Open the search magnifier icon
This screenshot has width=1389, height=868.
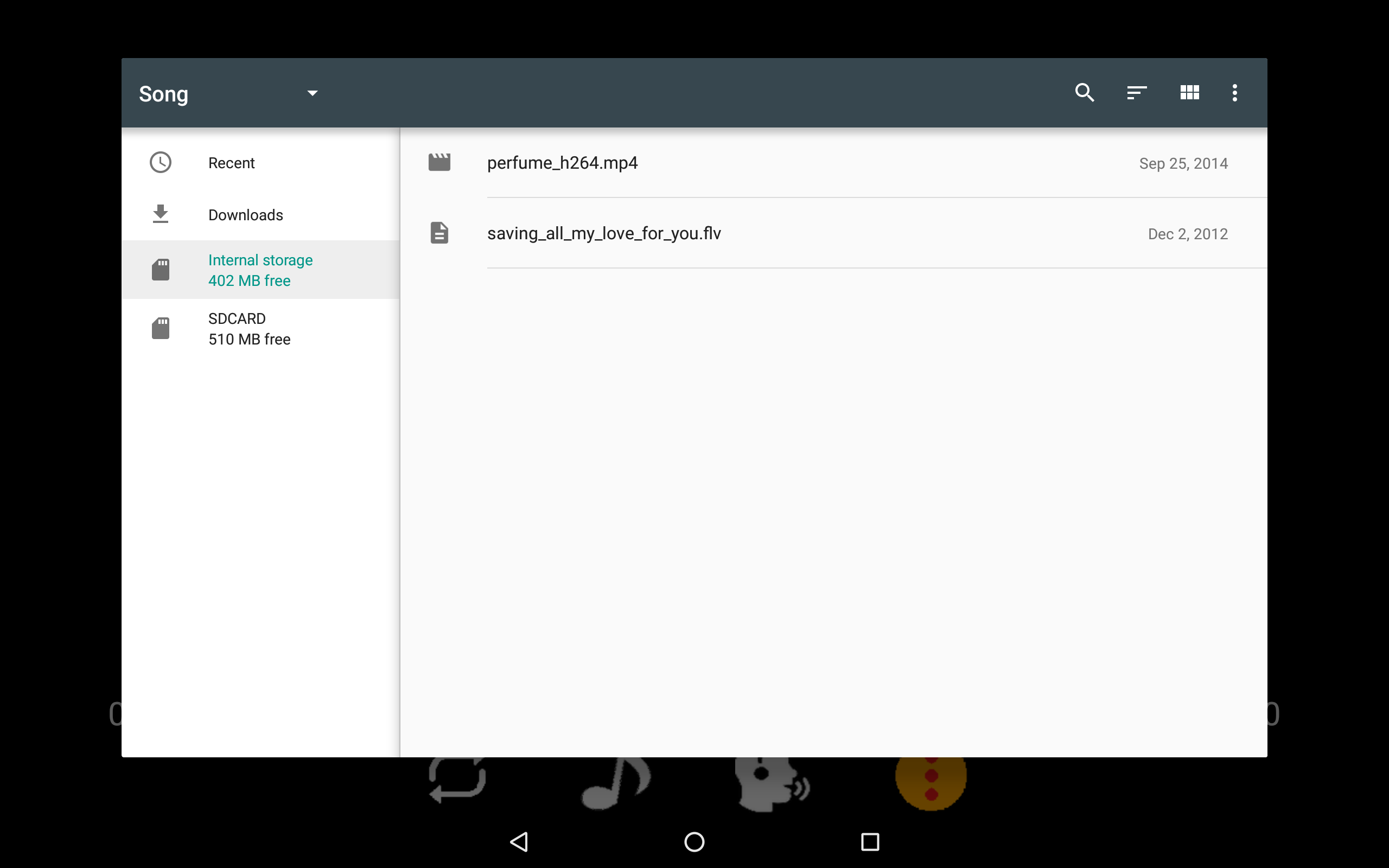click(1084, 92)
